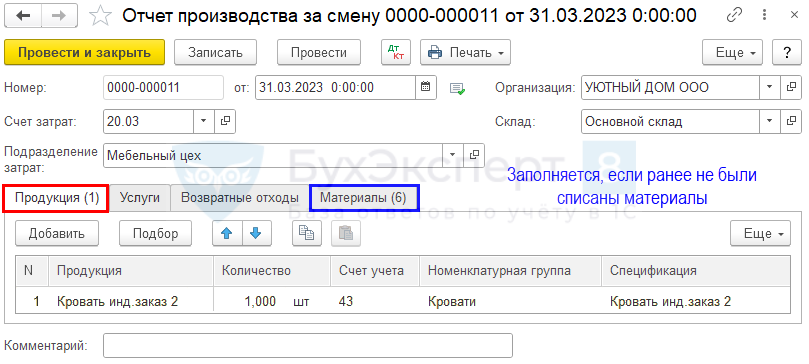Expand the Счет затрат dropdown

(204, 121)
